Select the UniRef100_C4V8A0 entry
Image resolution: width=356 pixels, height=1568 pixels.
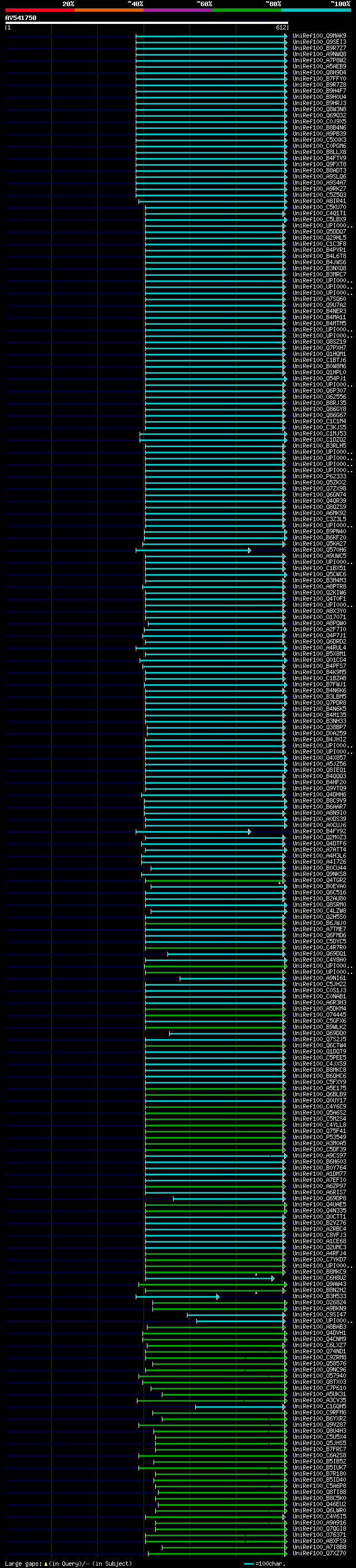pos(319,959)
